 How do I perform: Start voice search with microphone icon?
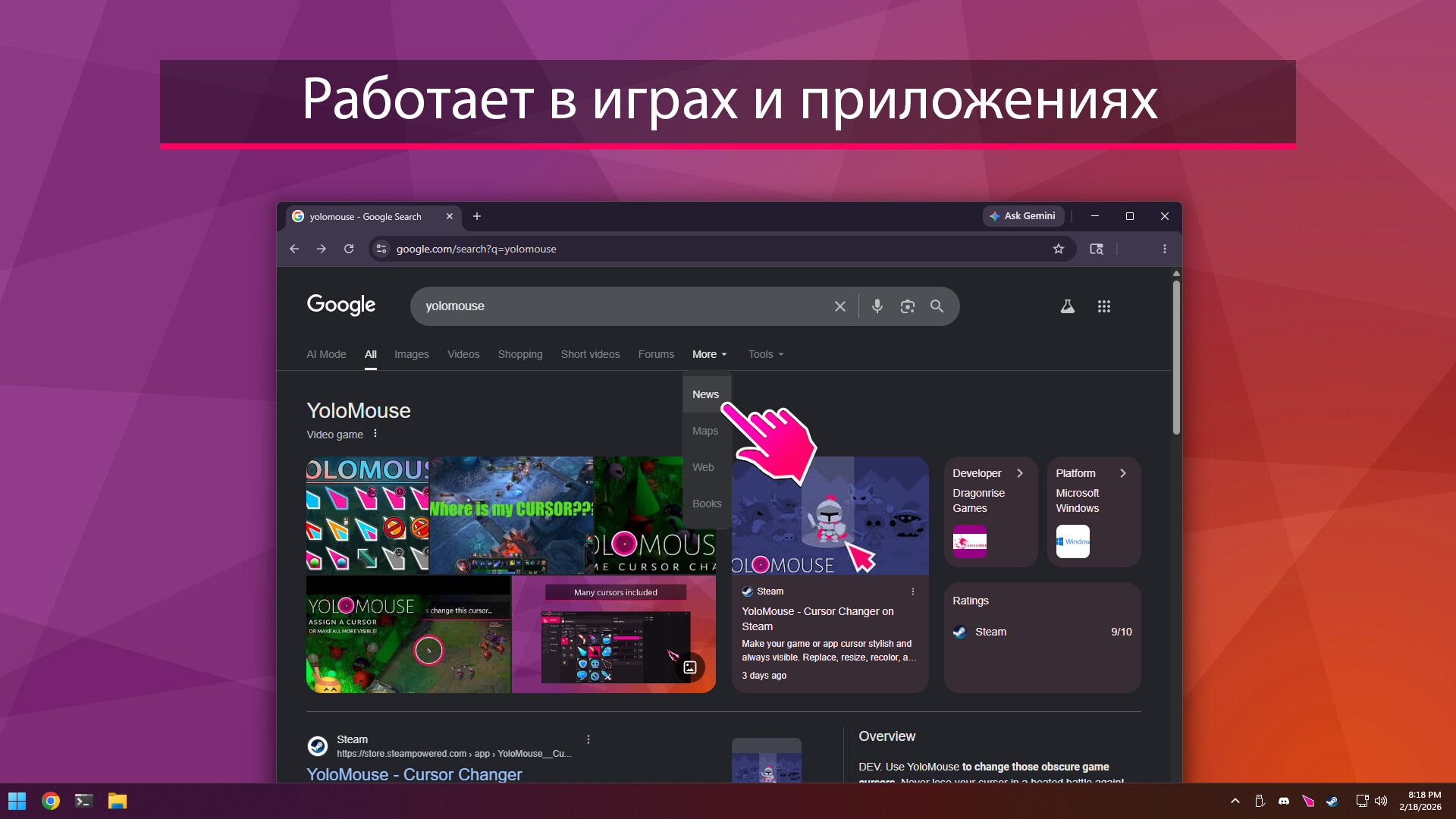click(877, 306)
